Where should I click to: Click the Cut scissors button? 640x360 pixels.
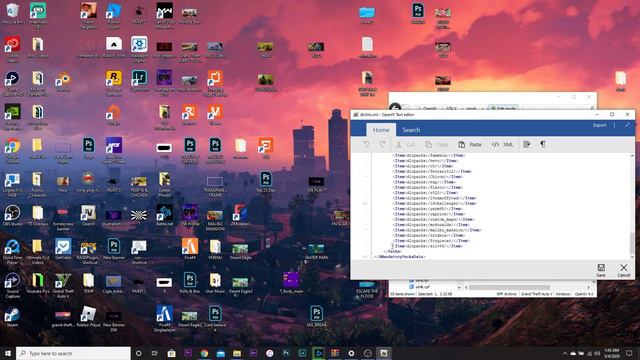[405, 144]
